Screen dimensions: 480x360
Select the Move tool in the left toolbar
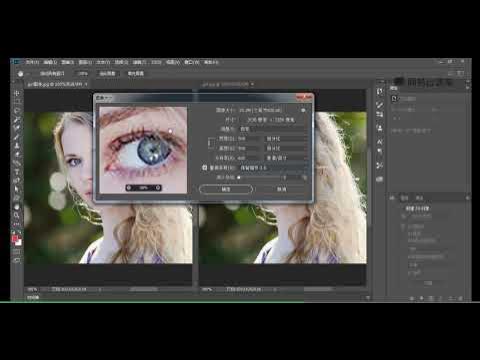(17, 94)
